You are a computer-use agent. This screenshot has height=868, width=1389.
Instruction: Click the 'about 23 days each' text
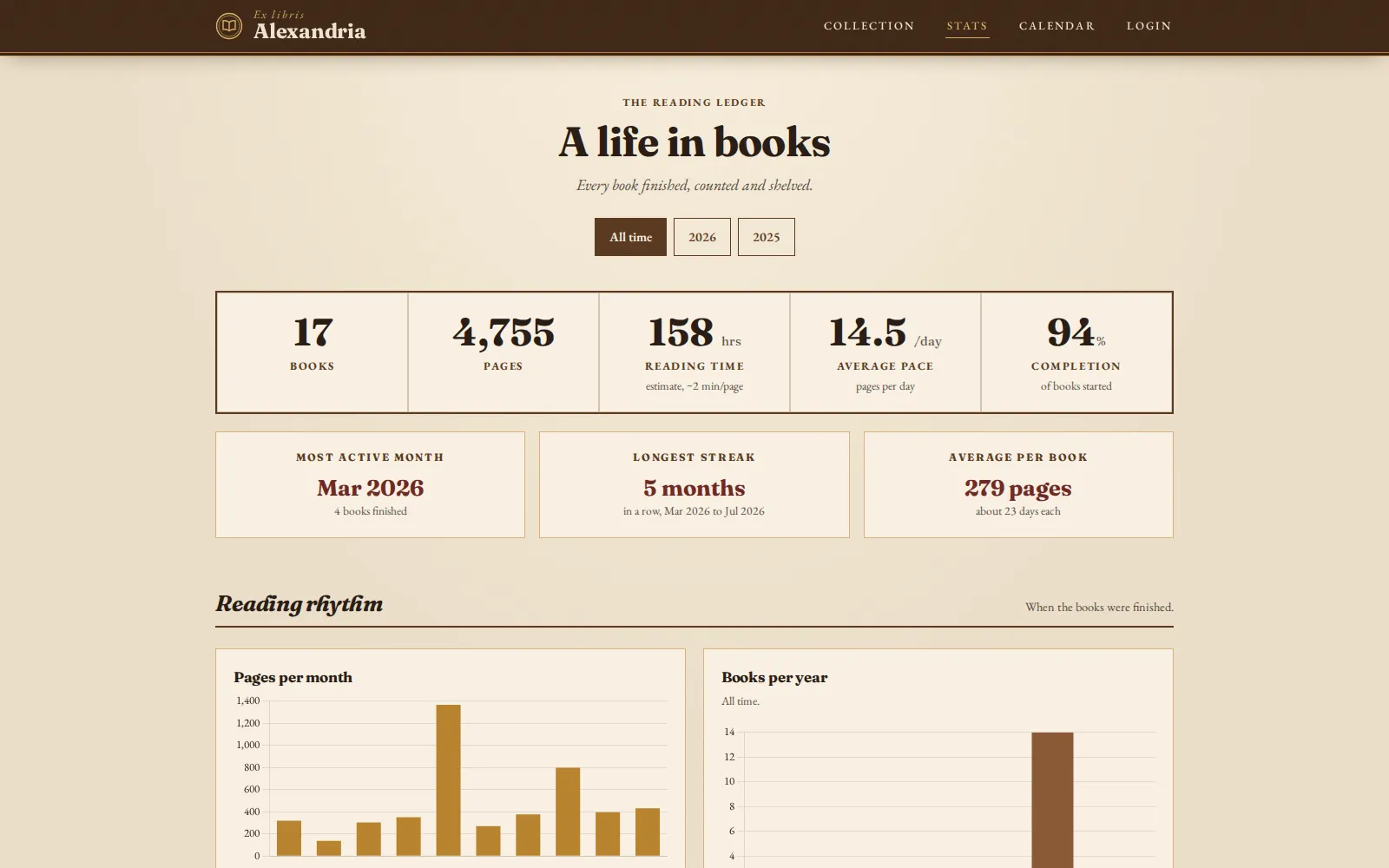click(x=1018, y=511)
